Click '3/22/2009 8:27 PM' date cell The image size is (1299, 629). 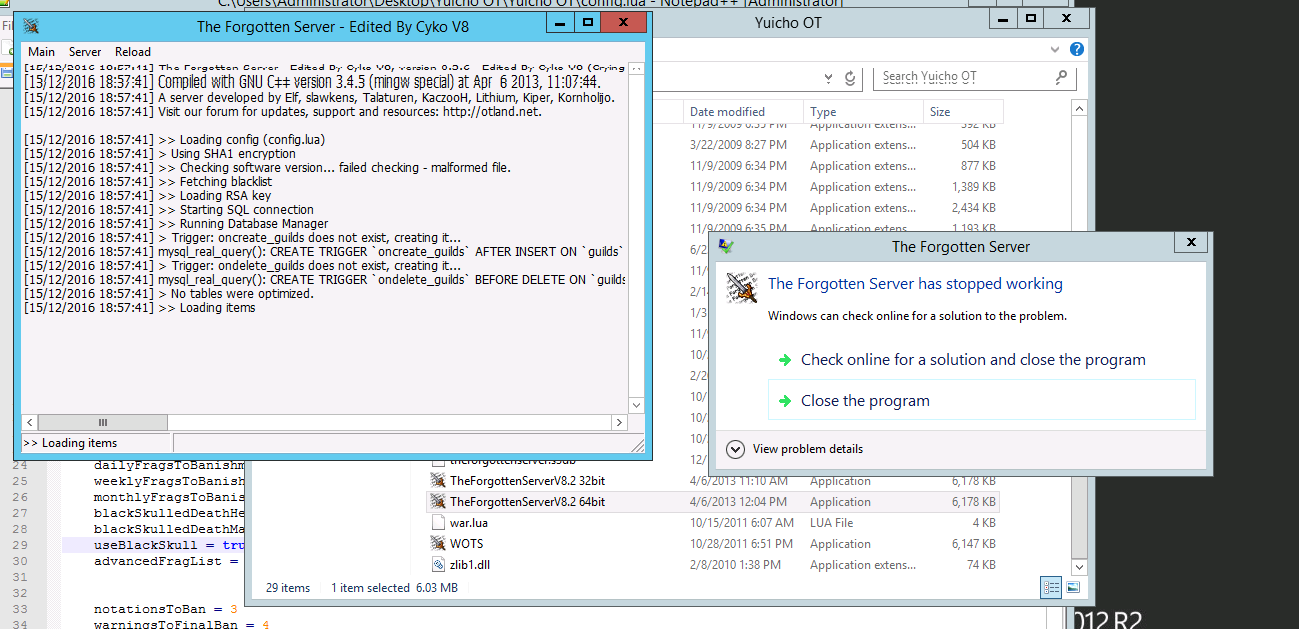click(738, 145)
